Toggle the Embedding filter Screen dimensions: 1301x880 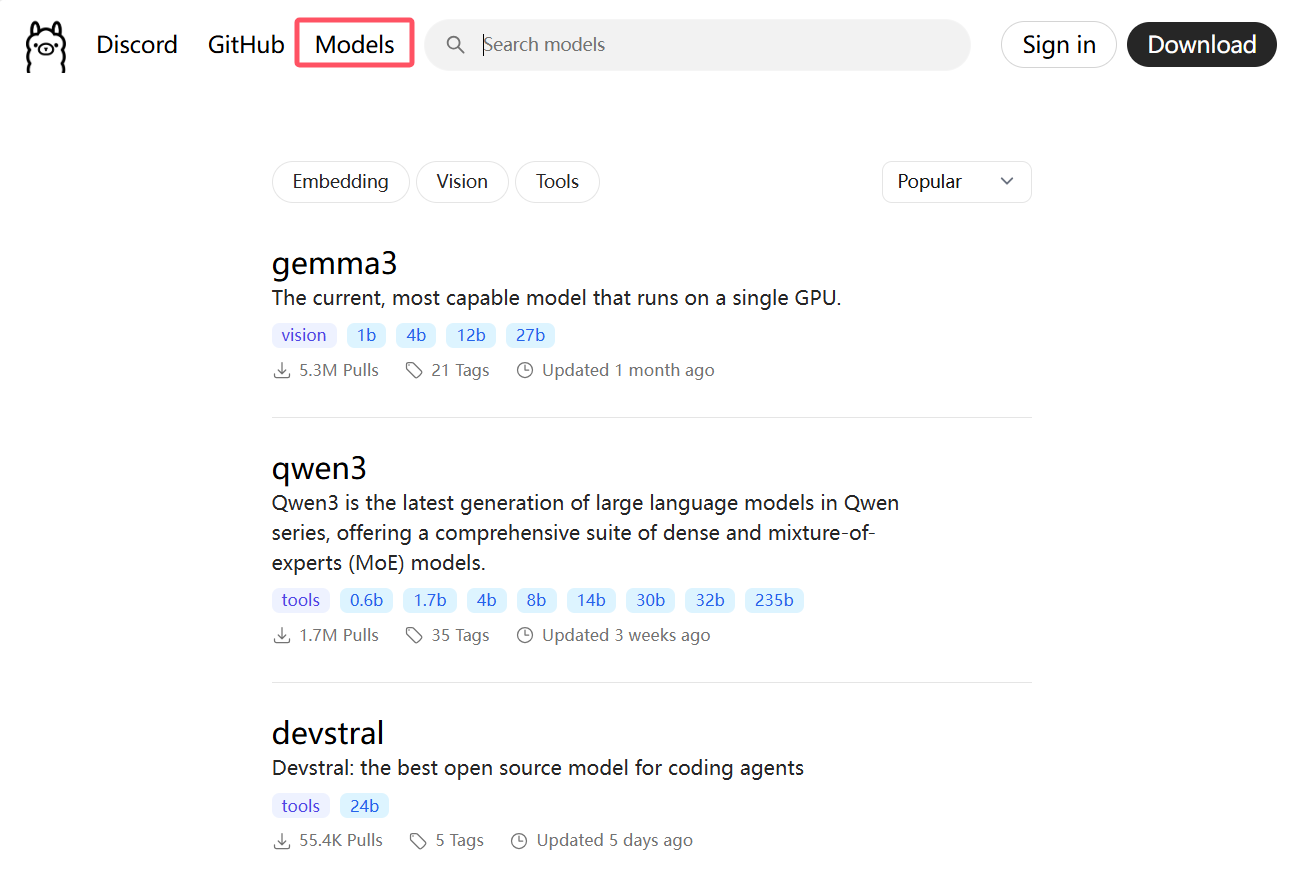pos(340,182)
